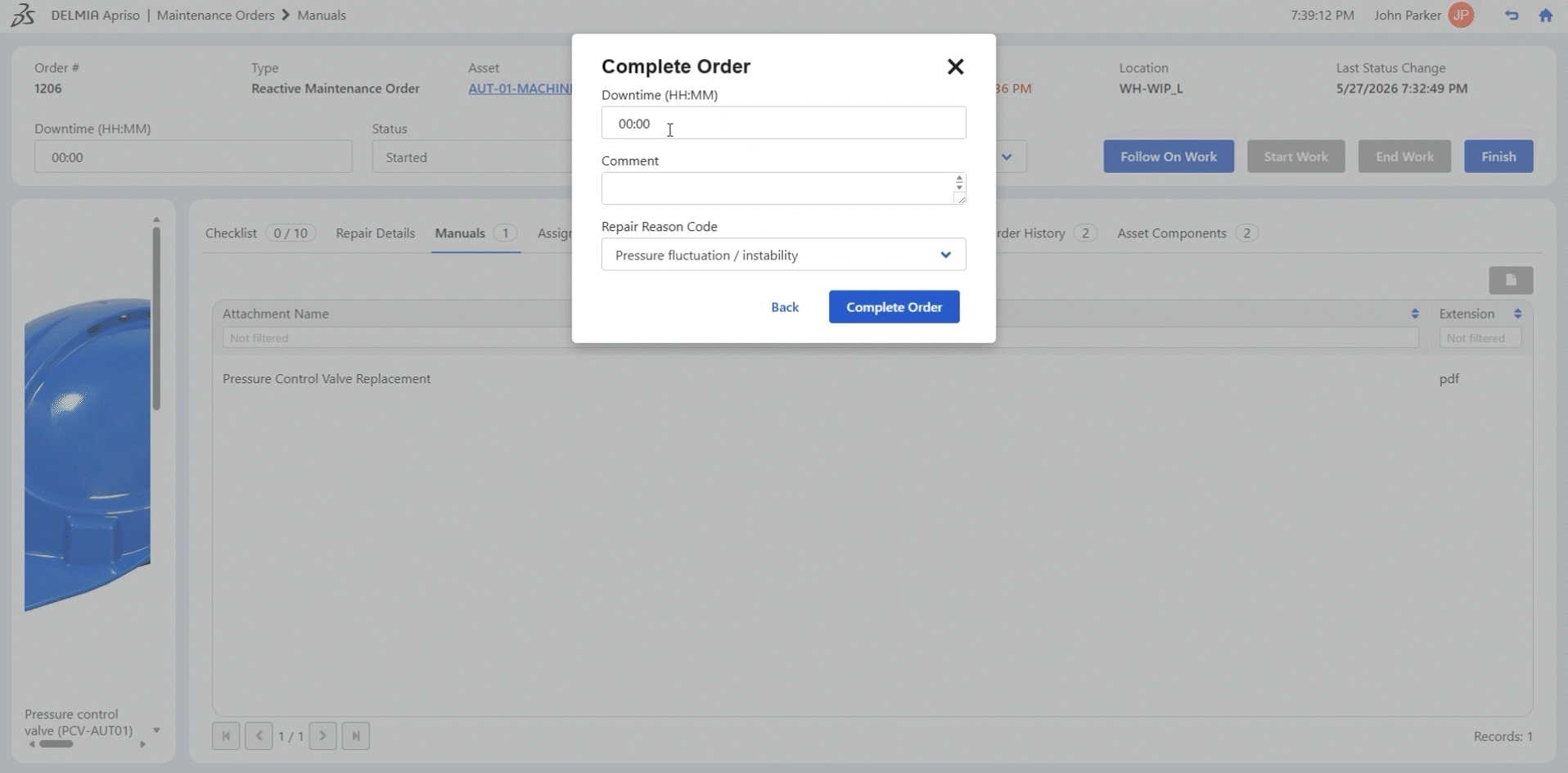1568x773 pixels.
Task: Open the partially hidden Assign tab
Action: pyautogui.click(x=554, y=233)
